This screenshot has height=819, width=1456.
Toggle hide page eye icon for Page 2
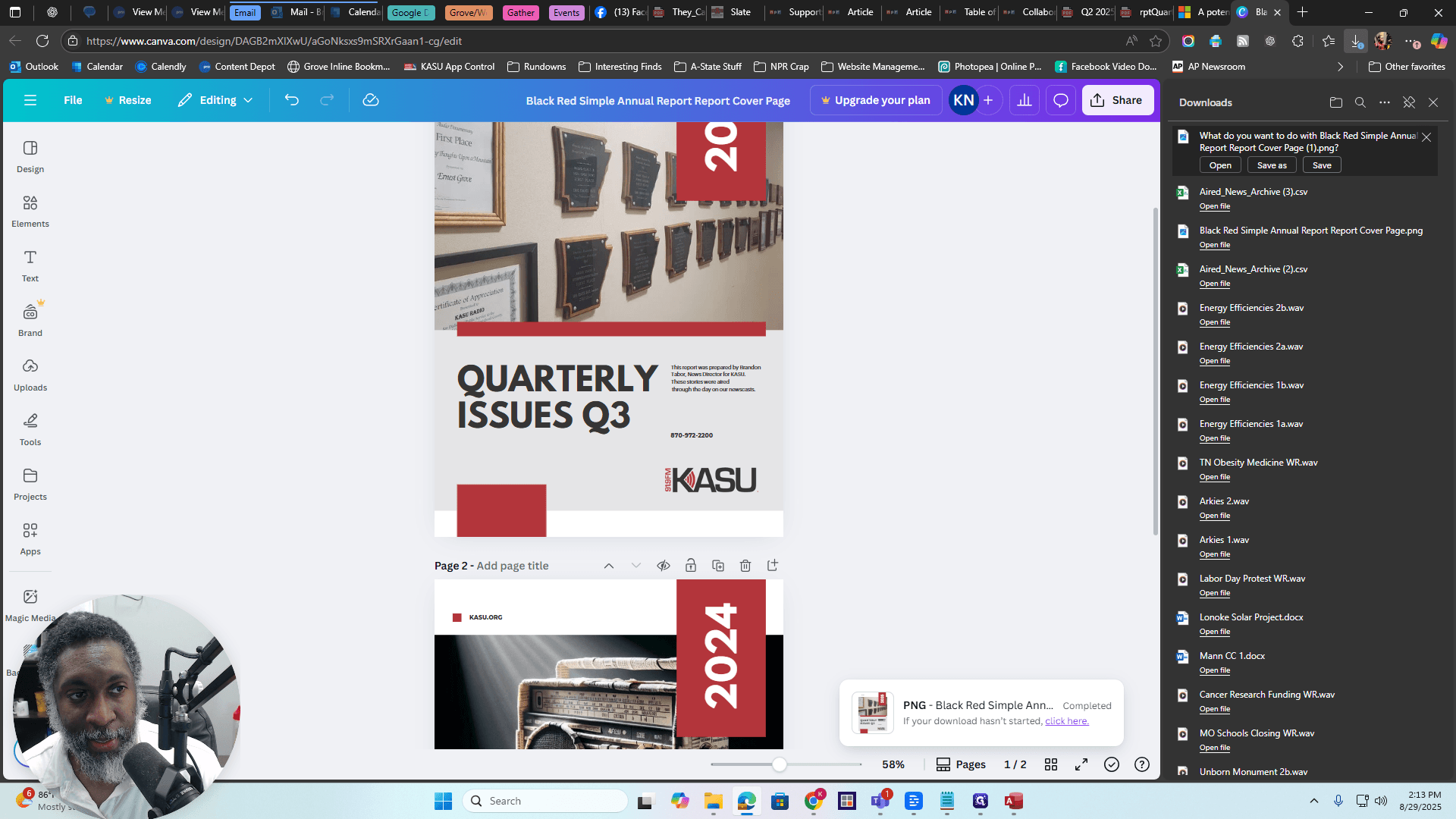coord(664,566)
